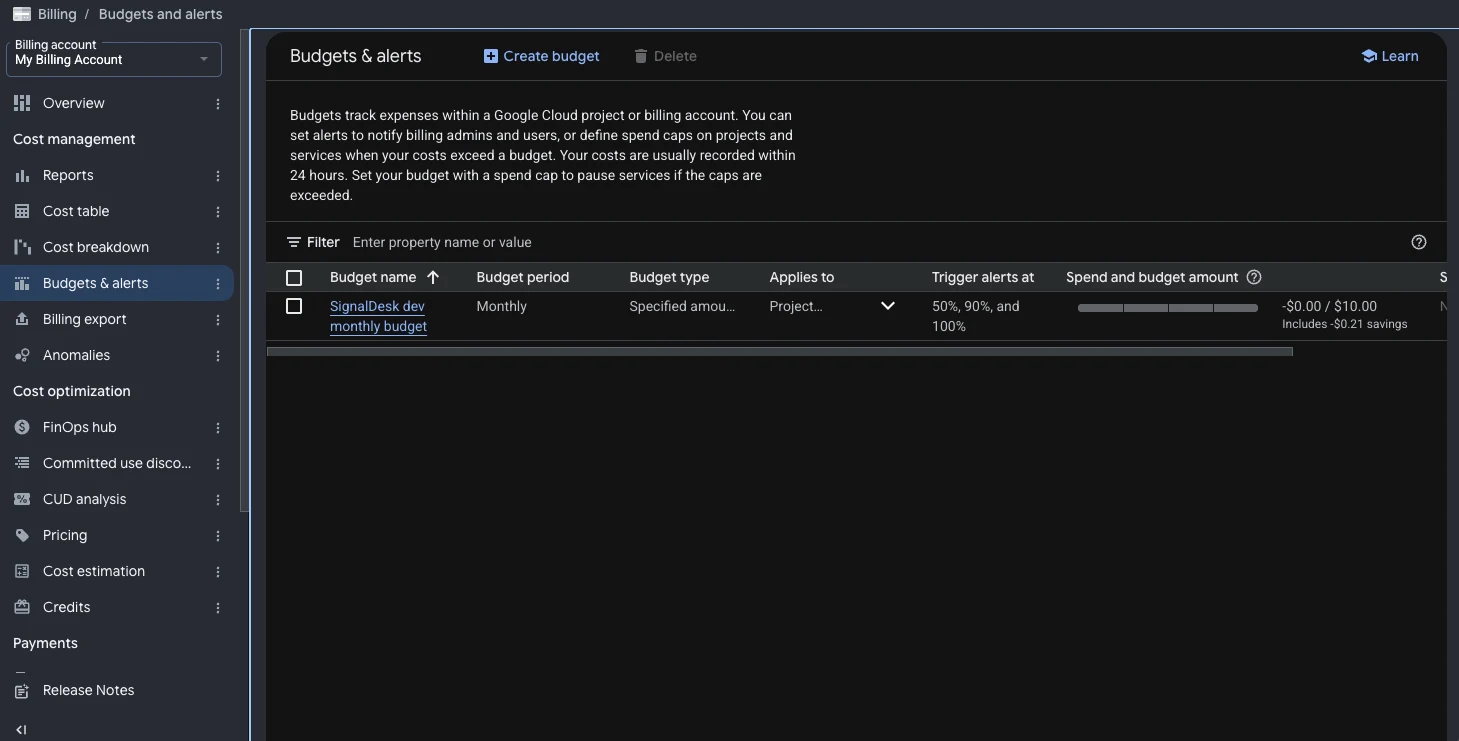The width and height of the screenshot is (1459, 741).
Task: Open the Credits gift icon
Action: (22, 607)
